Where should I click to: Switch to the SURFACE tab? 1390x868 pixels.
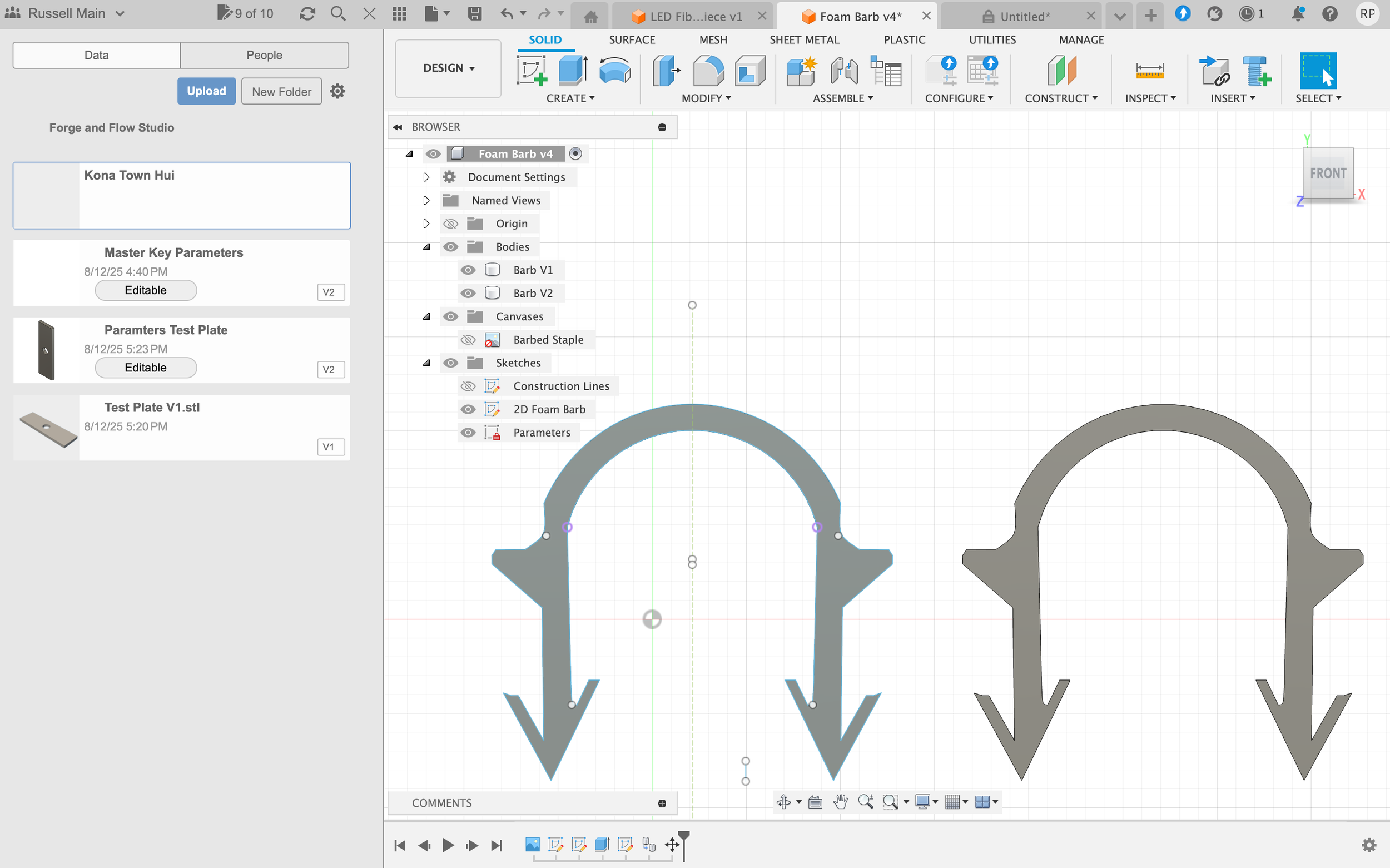click(631, 39)
